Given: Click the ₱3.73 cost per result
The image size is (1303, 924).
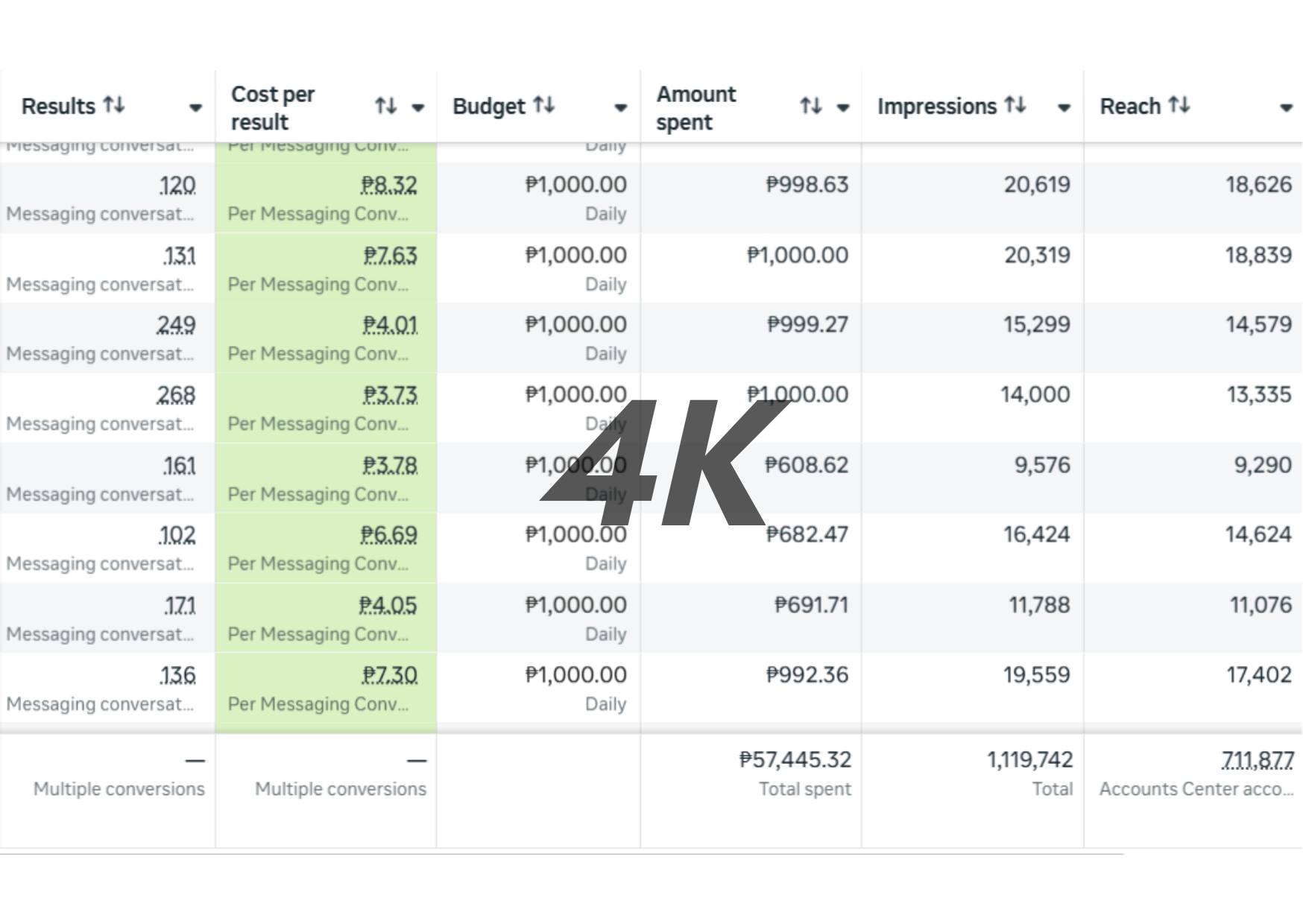Looking at the screenshot, I should 390,395.
